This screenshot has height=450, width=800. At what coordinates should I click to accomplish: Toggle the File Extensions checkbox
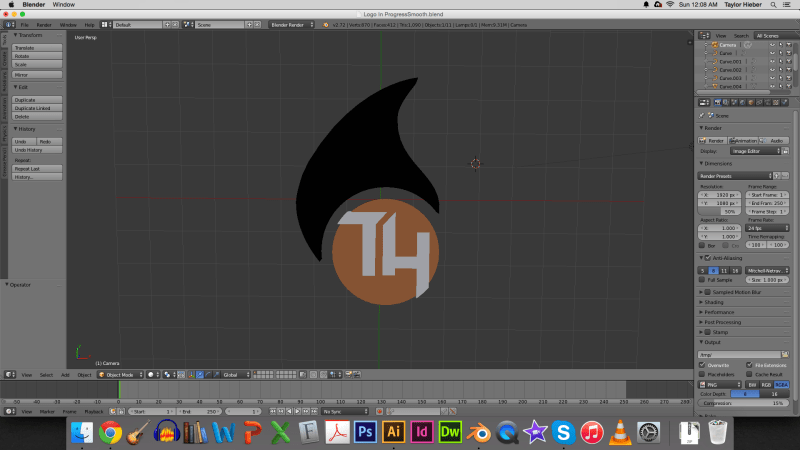[x=749, y=365]
